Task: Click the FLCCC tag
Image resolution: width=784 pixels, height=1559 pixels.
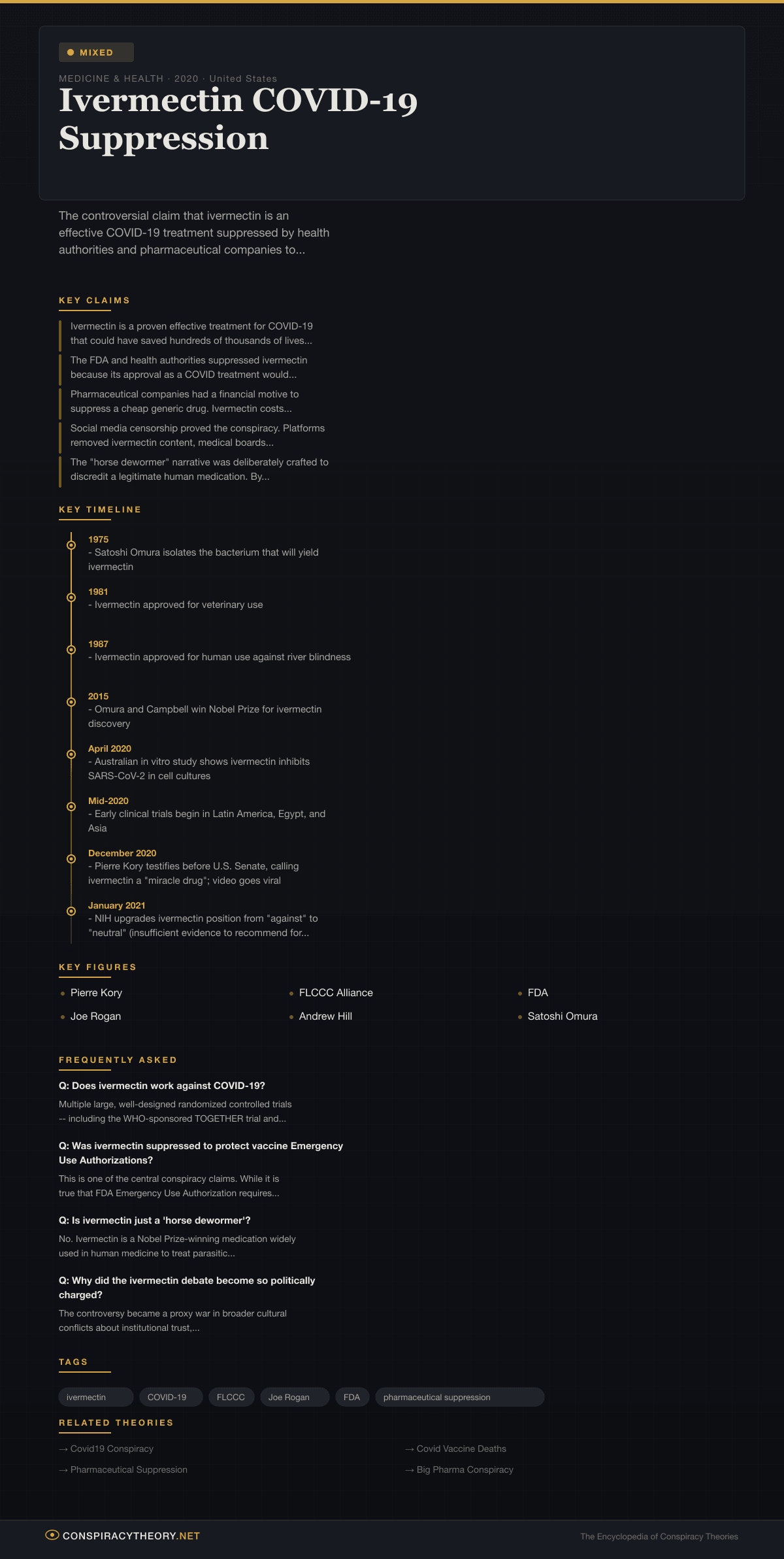Action: (231, 1397)
